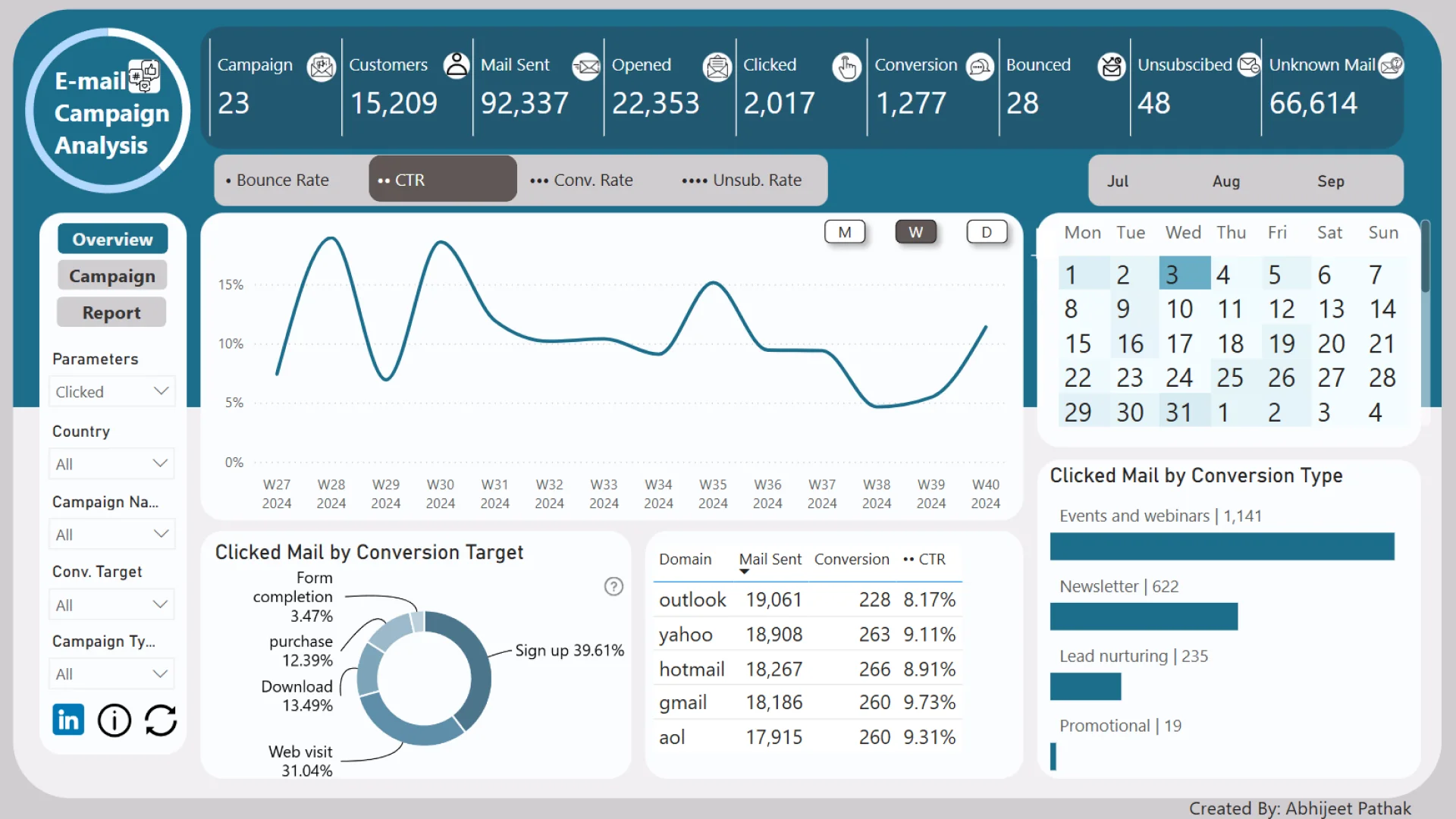Open the information icon

(x=115, y=720)
